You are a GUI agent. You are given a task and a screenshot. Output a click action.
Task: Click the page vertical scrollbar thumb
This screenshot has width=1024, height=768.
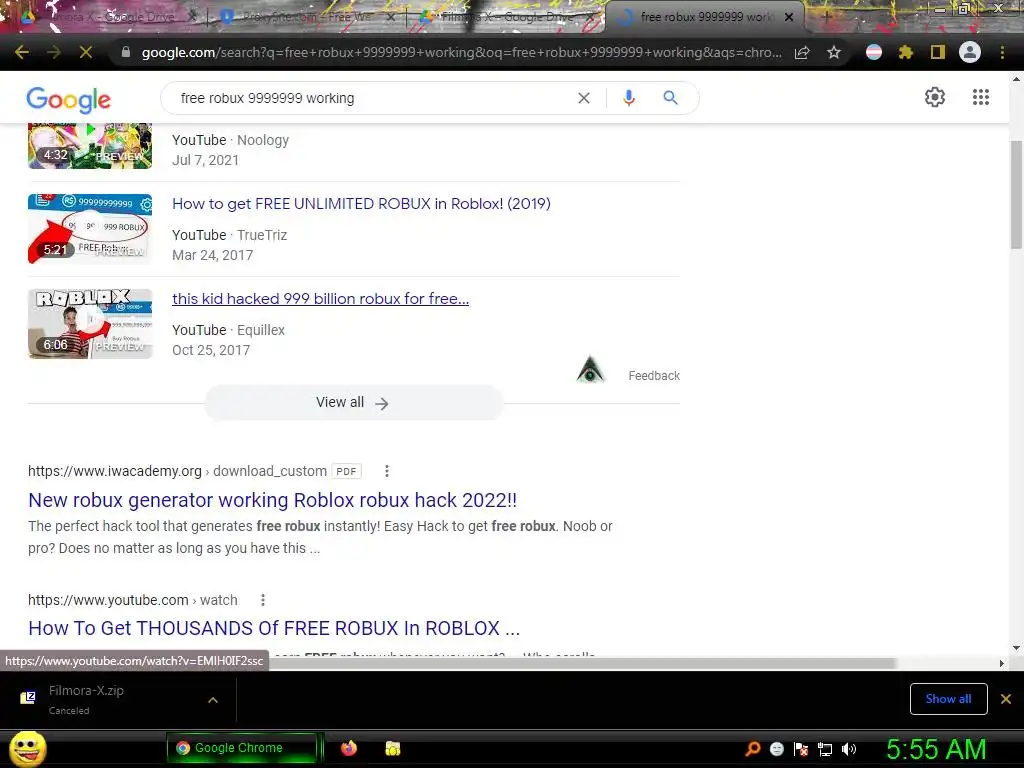pos(1016,195)
